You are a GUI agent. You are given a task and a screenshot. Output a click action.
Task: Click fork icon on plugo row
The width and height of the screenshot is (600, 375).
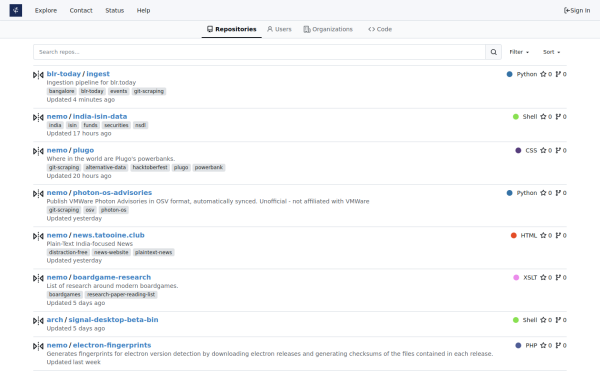(x=558, y=150)
